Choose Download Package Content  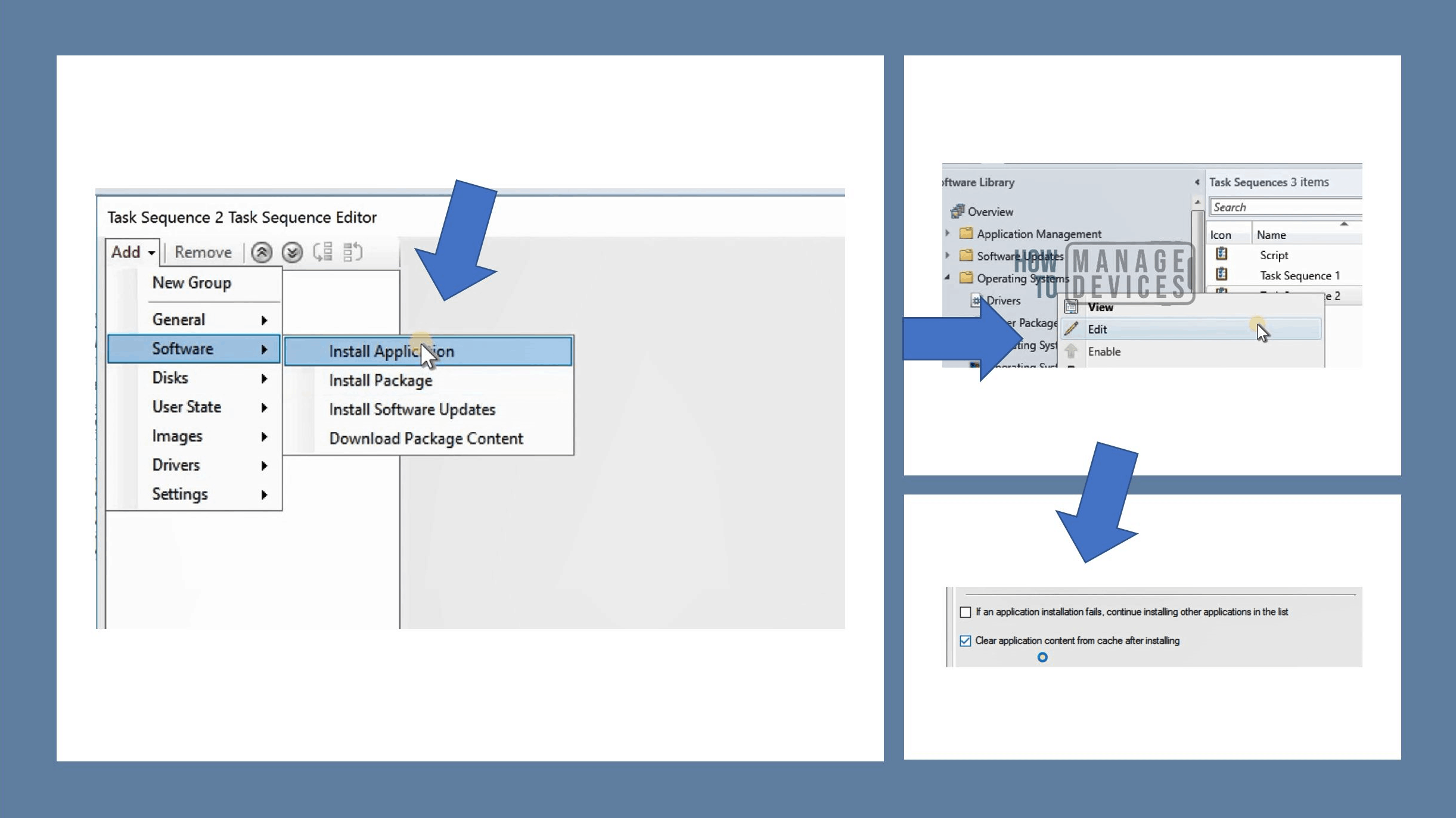pos(428,439)
